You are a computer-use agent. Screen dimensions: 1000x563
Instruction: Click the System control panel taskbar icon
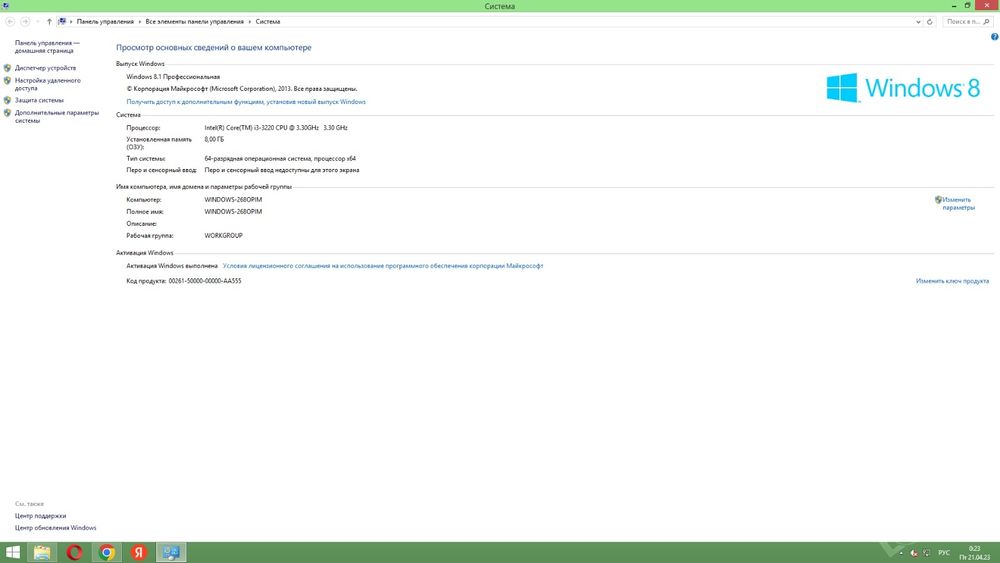point(171,552)
